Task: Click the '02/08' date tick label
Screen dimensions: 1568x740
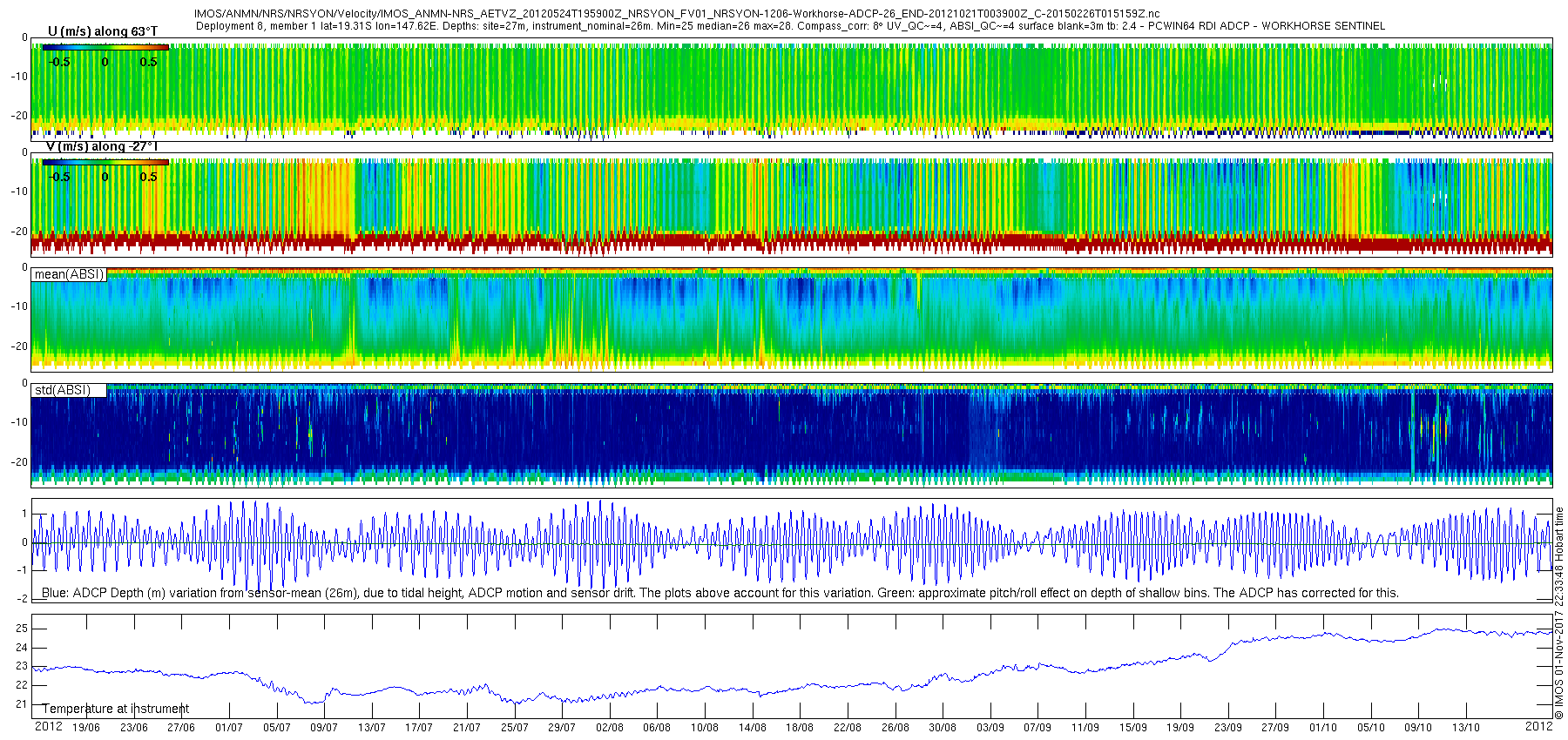Action: [x=610, y=728]
